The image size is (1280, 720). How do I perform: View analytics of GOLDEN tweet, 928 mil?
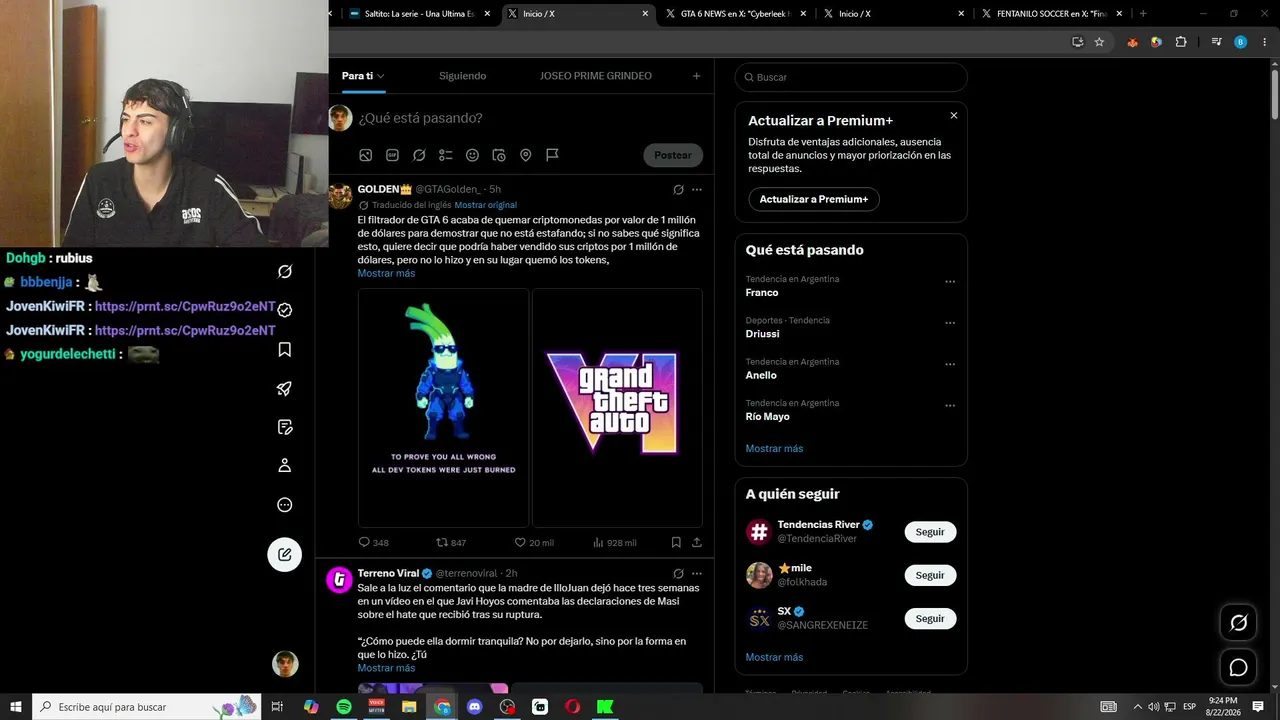[614, 542]
